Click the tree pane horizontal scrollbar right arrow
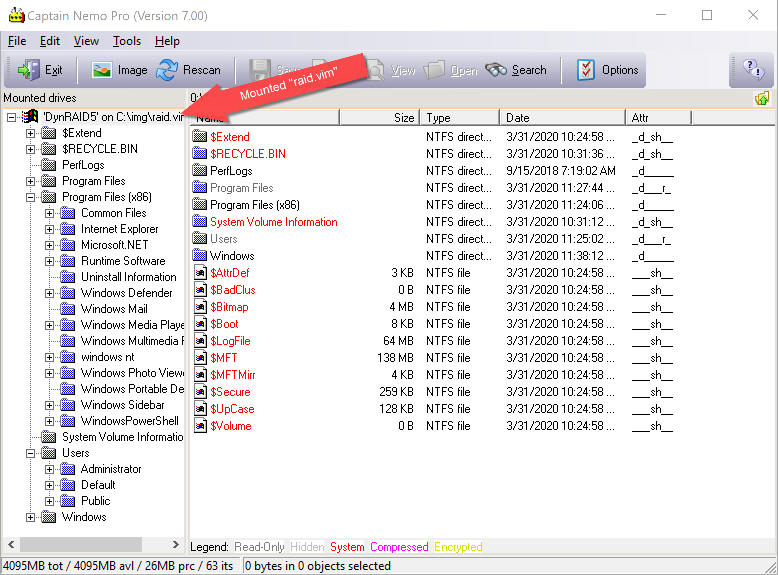Viewport: 778px width, 575px height. [178, 545]
